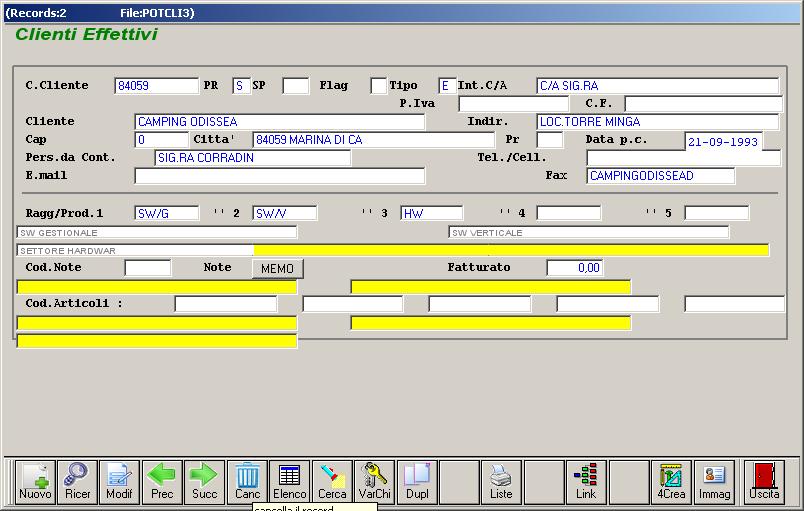Click the Int.C/A field with C/A SIG.RA
This screenshot has width=804, height=511.
click(x=658, y=86)
